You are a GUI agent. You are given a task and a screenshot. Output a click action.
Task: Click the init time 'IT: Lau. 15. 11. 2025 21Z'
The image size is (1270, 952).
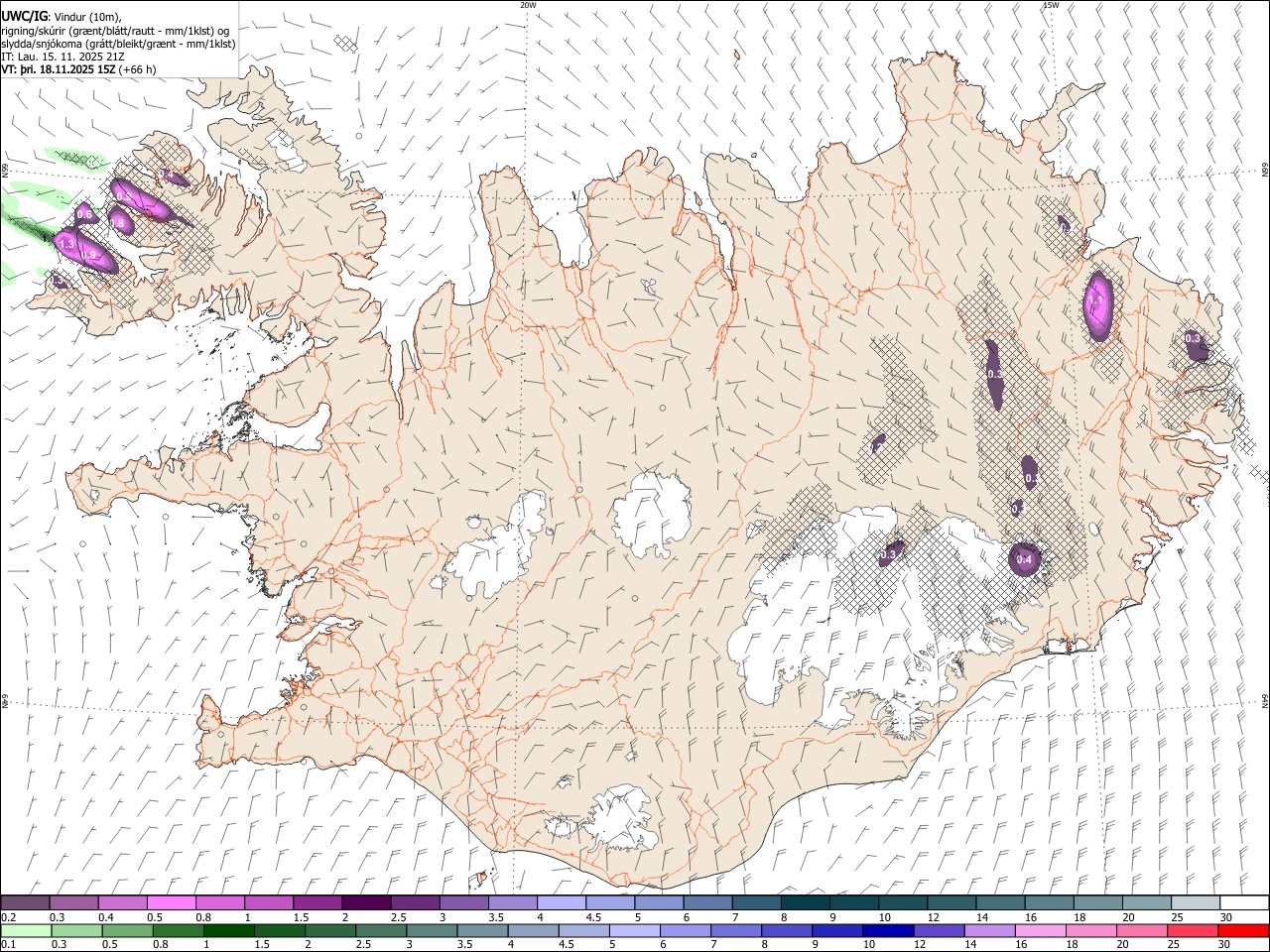coord(63,57)
